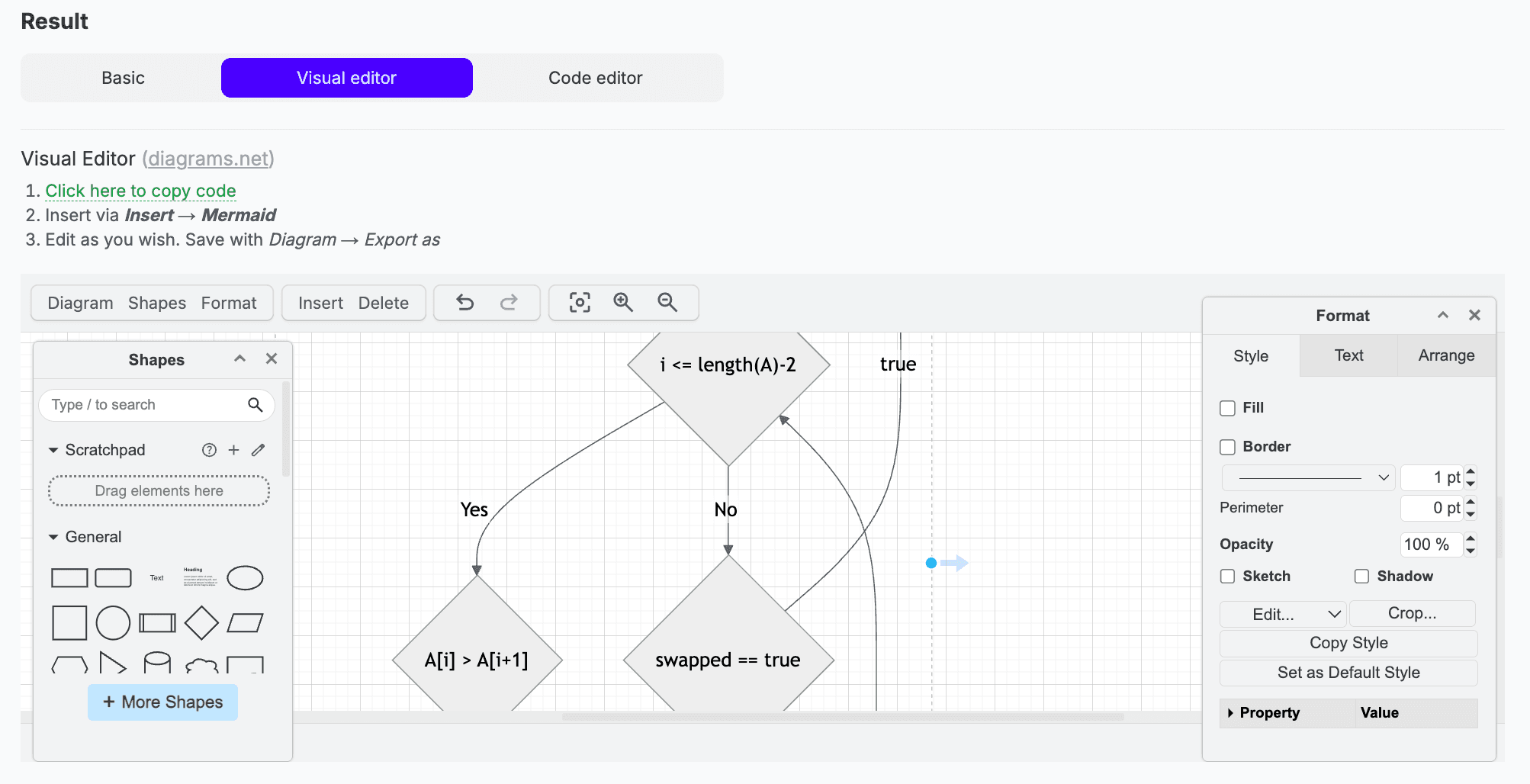The width and height of the screenshot is (1530, 784).
Task: Click the Scratchpad edit pencil icon
Action: pos(259,450)
